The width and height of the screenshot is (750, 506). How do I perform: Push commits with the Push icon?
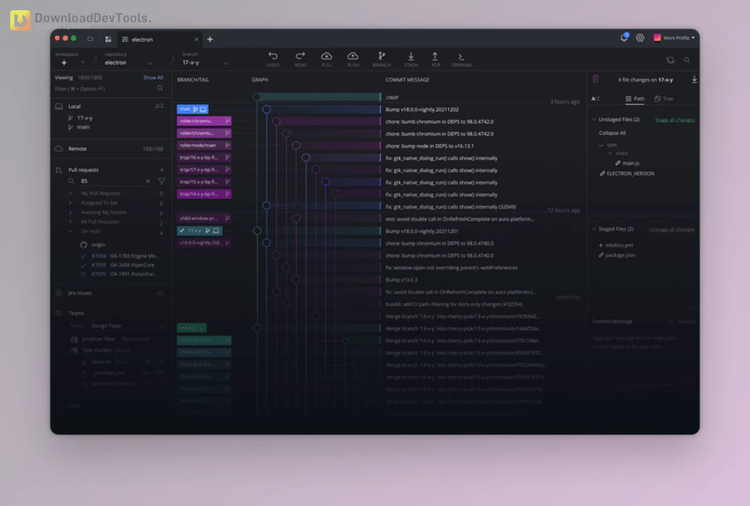click(353, 56)
